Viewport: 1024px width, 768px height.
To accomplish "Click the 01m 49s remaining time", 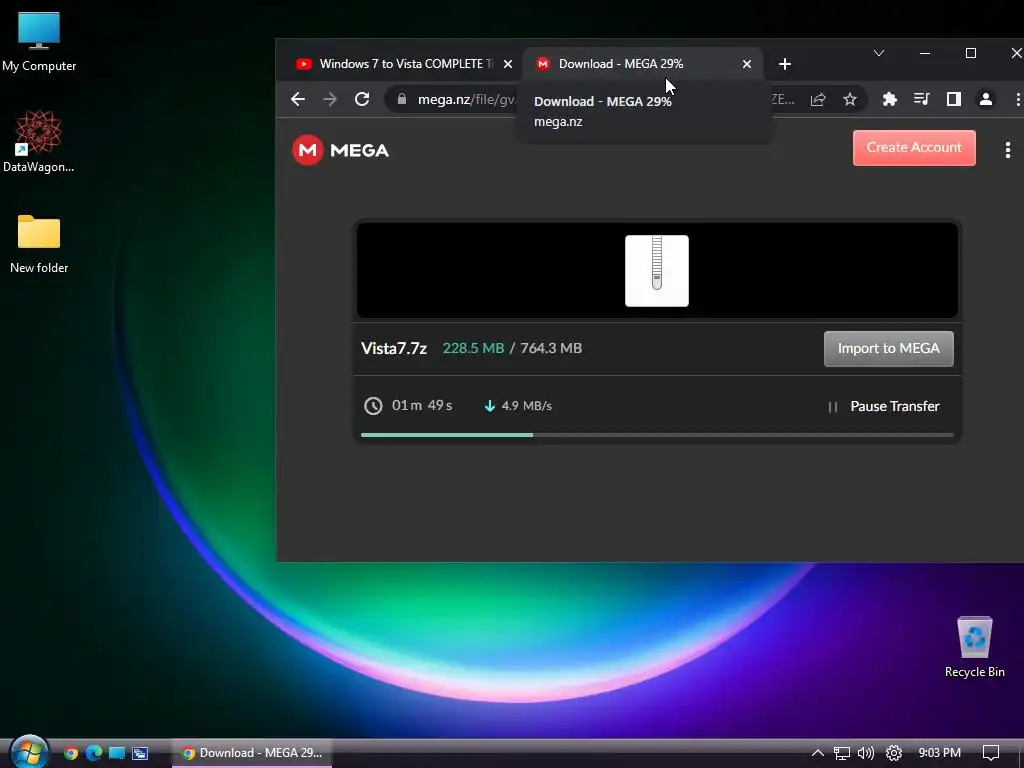I will [x=422, y=406].
